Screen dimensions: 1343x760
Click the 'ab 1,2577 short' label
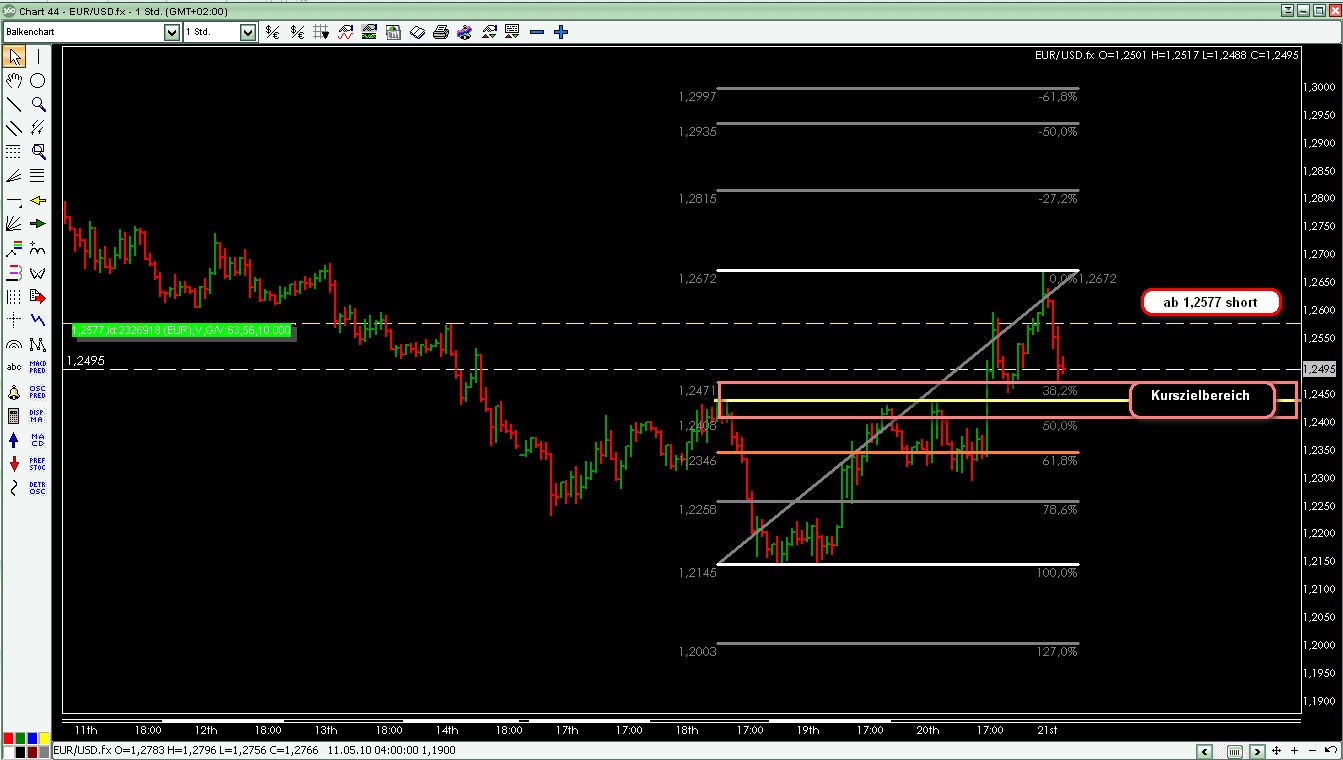click(1211, 303)
